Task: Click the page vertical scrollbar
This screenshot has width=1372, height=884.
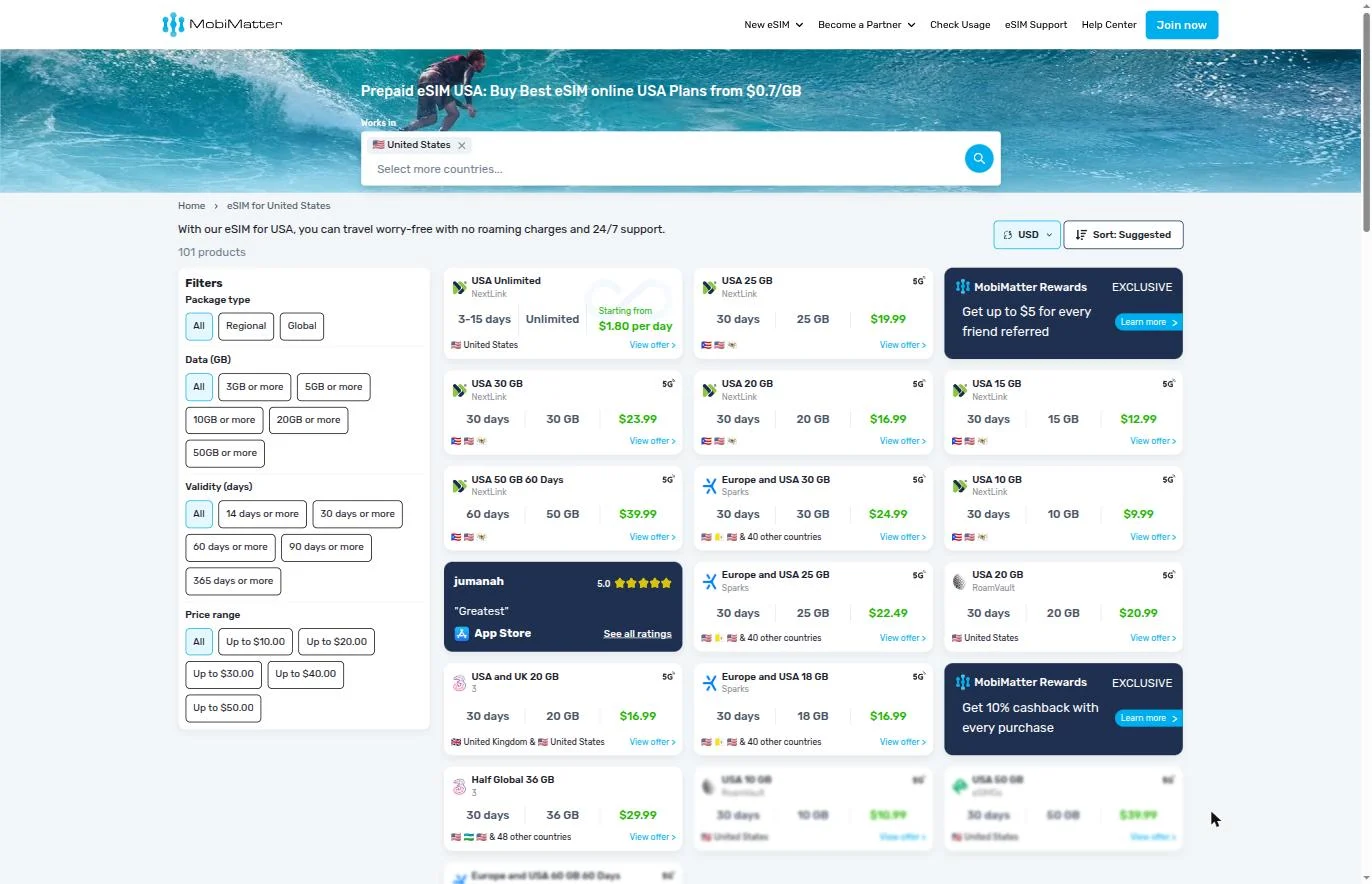Action: (1365, 120)
